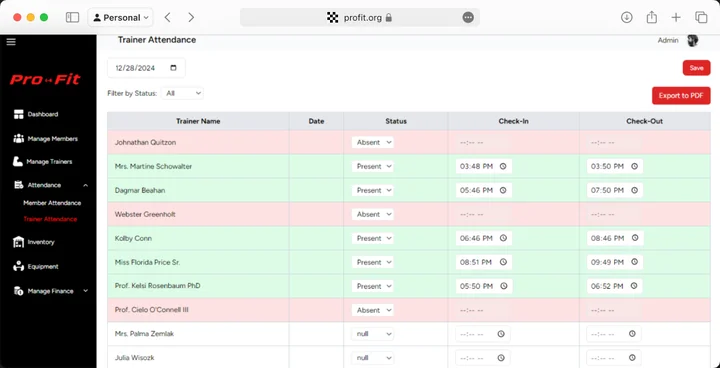Viewport: 720px width, 368px height.
Task: Expand the Manage Finance menu chevron
Action: pos(85,291)
